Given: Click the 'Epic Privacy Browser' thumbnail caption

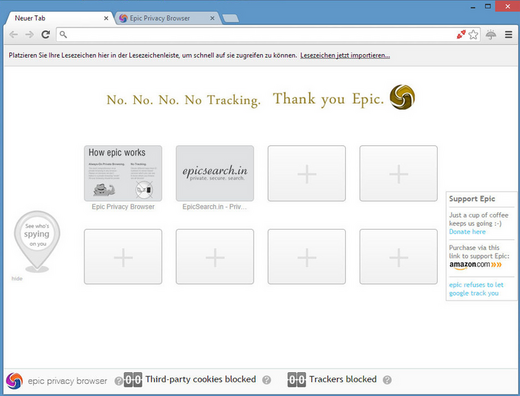Looking at the screenshot, I should click(x=123, y=207).
